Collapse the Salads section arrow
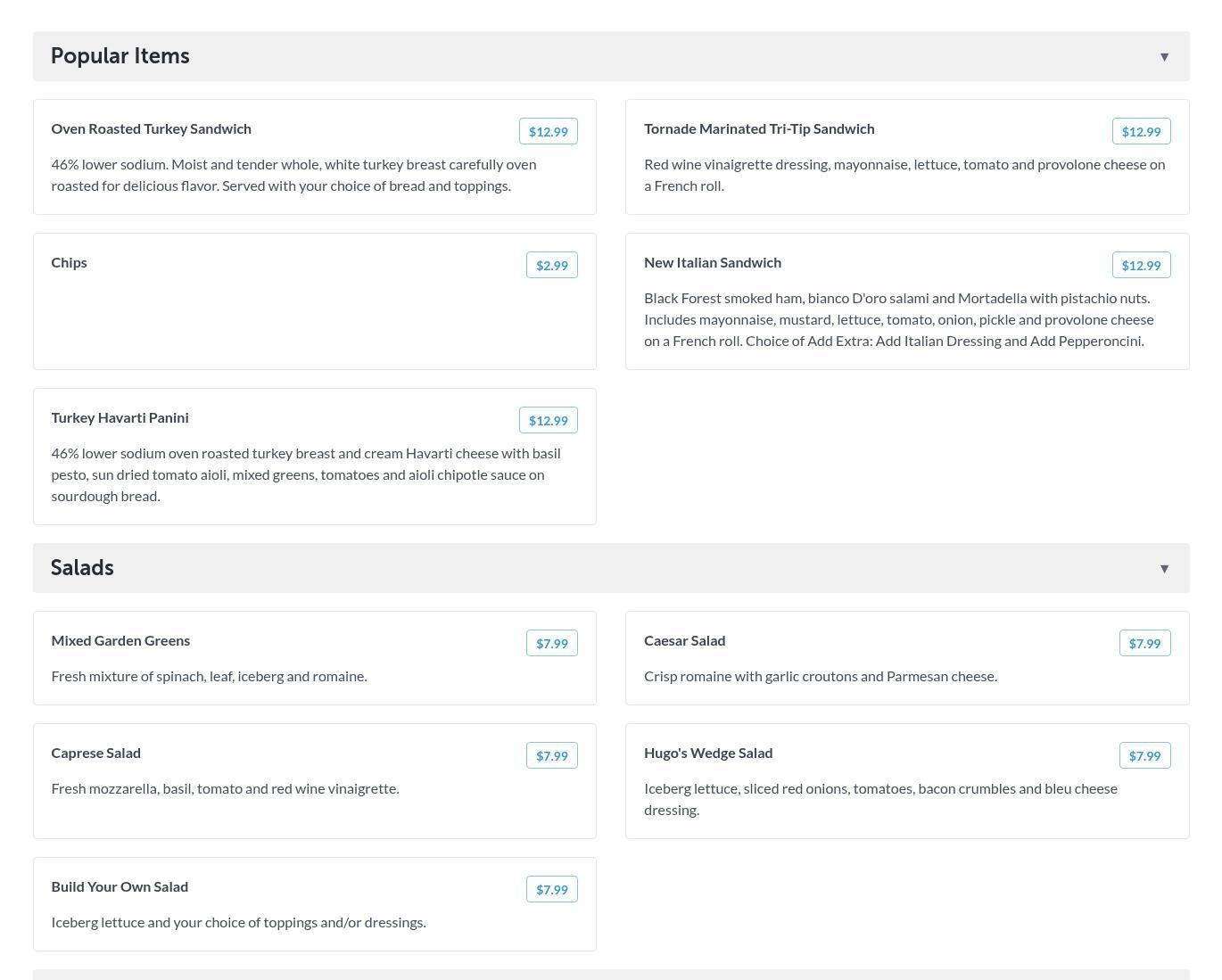 [x=1164, y=569]
